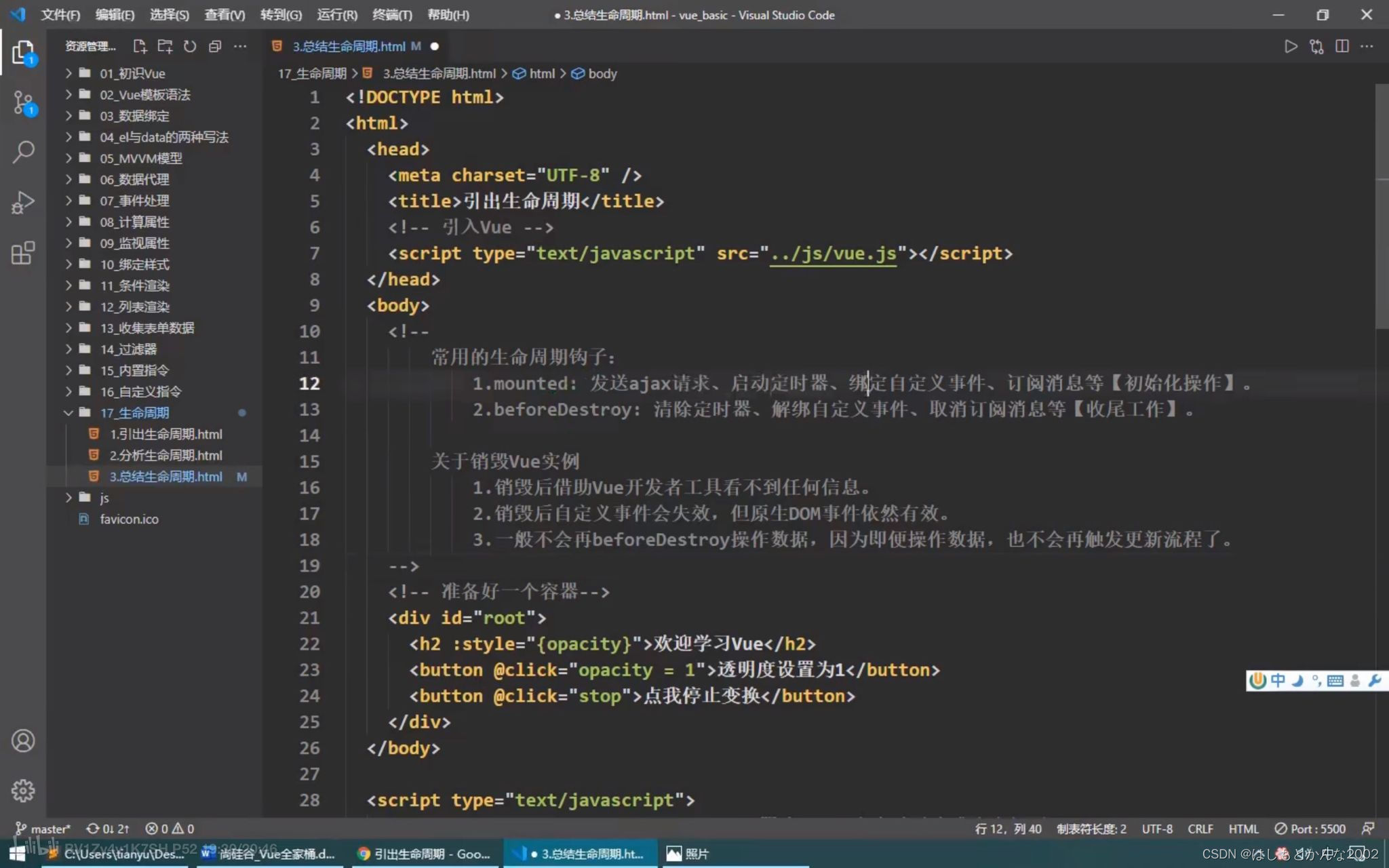This screenshot has height=868, width=1389.
Task: Split the editor to the right
Action: [x=1342, y=46]
